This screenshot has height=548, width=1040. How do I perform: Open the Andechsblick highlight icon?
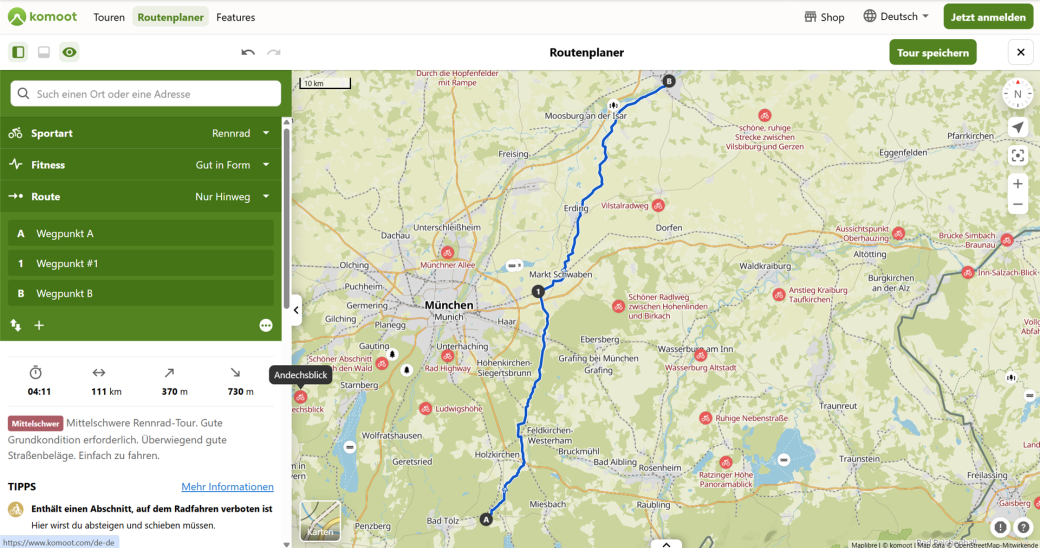pyautogui.click(x=300, y=397)
